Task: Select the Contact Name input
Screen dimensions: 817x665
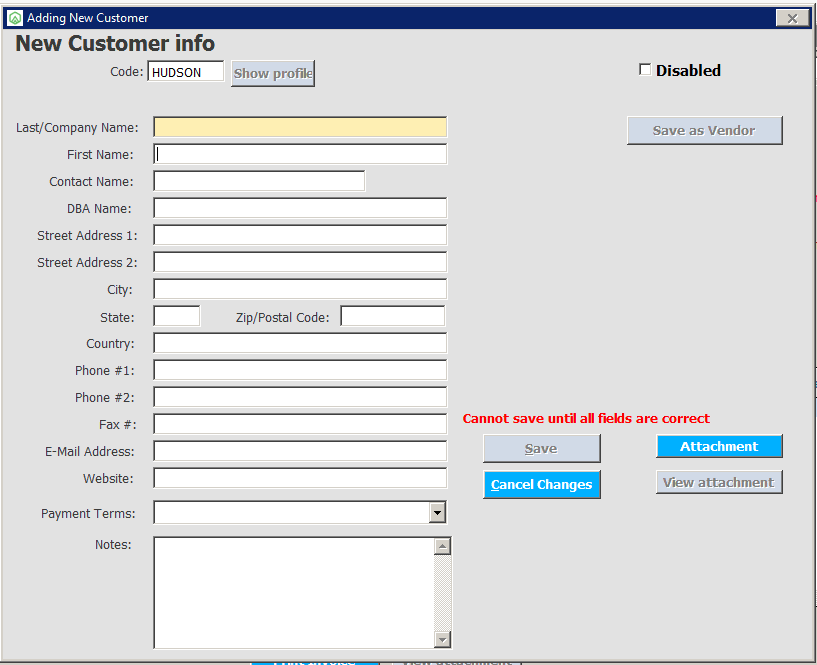Action: (259, 181)
